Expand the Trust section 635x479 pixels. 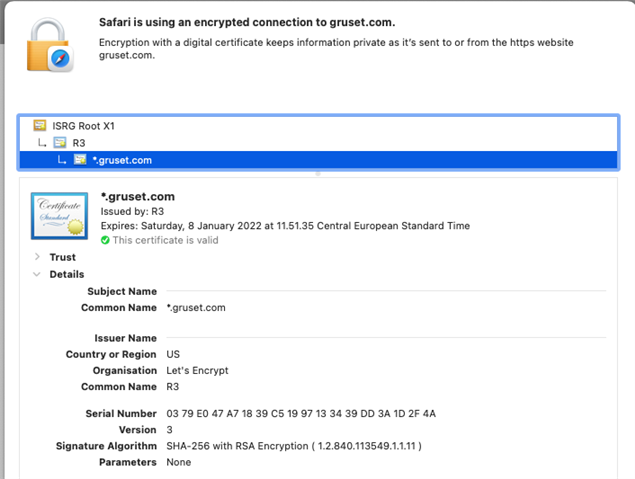37,257
